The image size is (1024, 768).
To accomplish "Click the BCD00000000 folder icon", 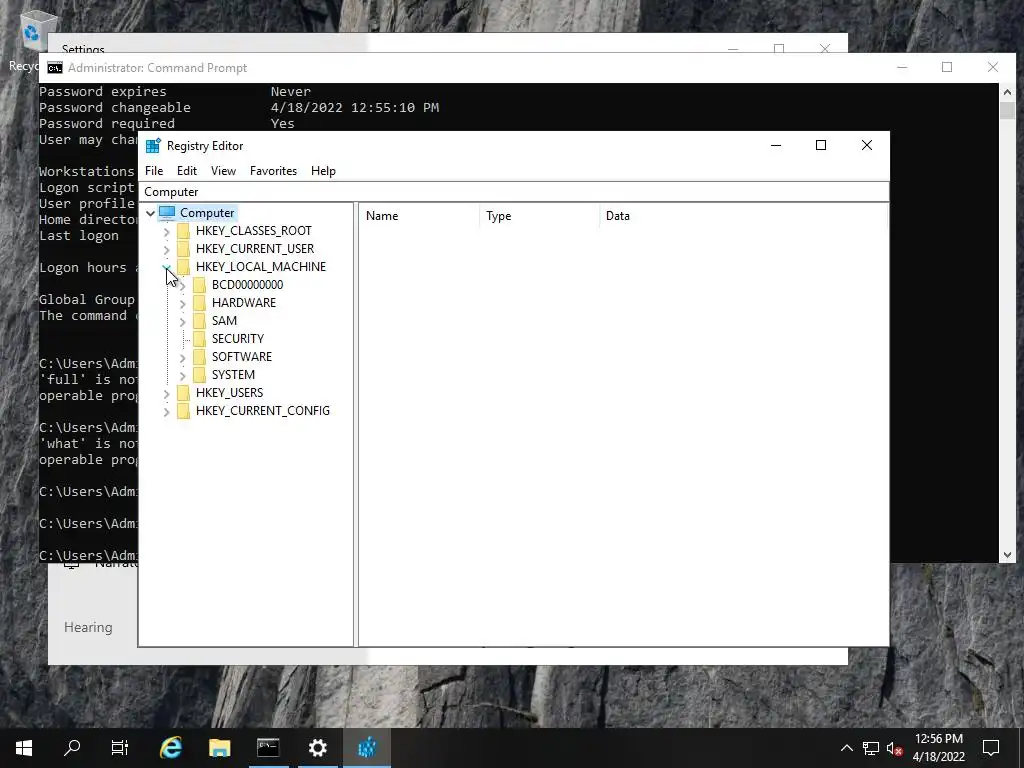I will point(199,285).
